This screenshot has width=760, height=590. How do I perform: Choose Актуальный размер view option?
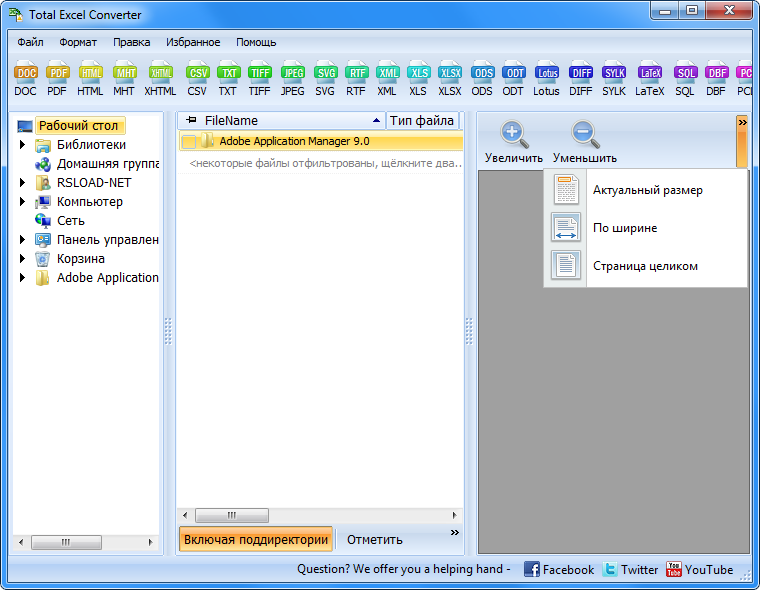tap(645, 190)
